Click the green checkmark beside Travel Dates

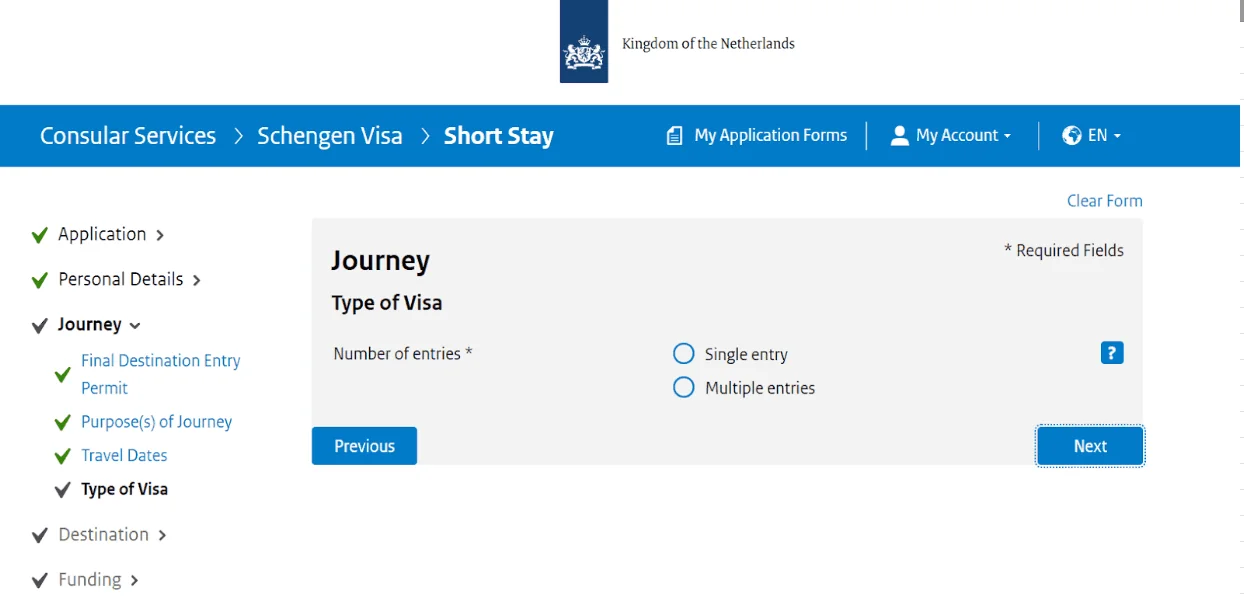62,456
